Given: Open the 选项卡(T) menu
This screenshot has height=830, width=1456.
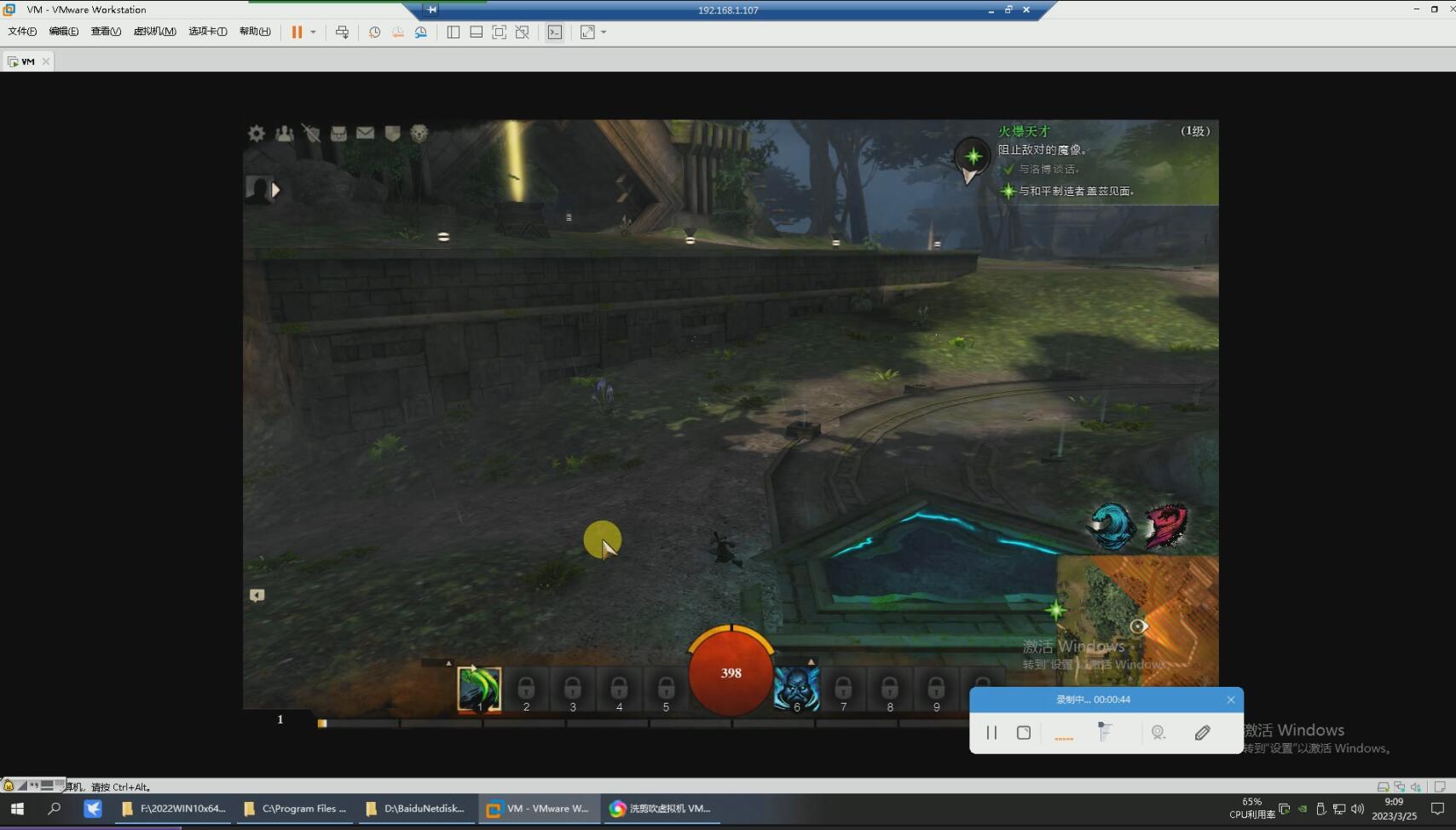Looking at the screenshot, I should coord(207,32).
